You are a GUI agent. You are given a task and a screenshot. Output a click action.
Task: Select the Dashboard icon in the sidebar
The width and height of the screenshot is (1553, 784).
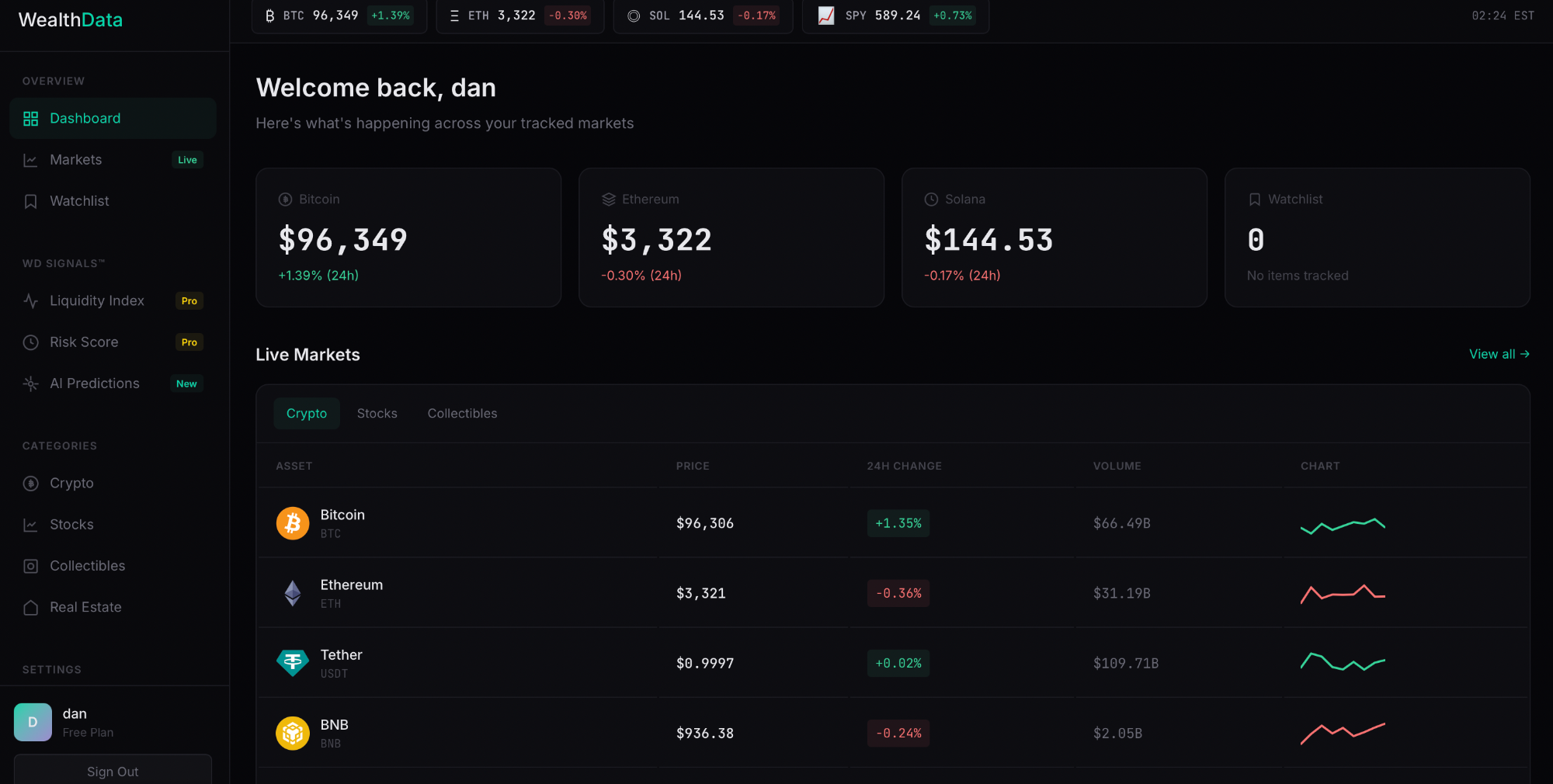[x=31, y=118]
